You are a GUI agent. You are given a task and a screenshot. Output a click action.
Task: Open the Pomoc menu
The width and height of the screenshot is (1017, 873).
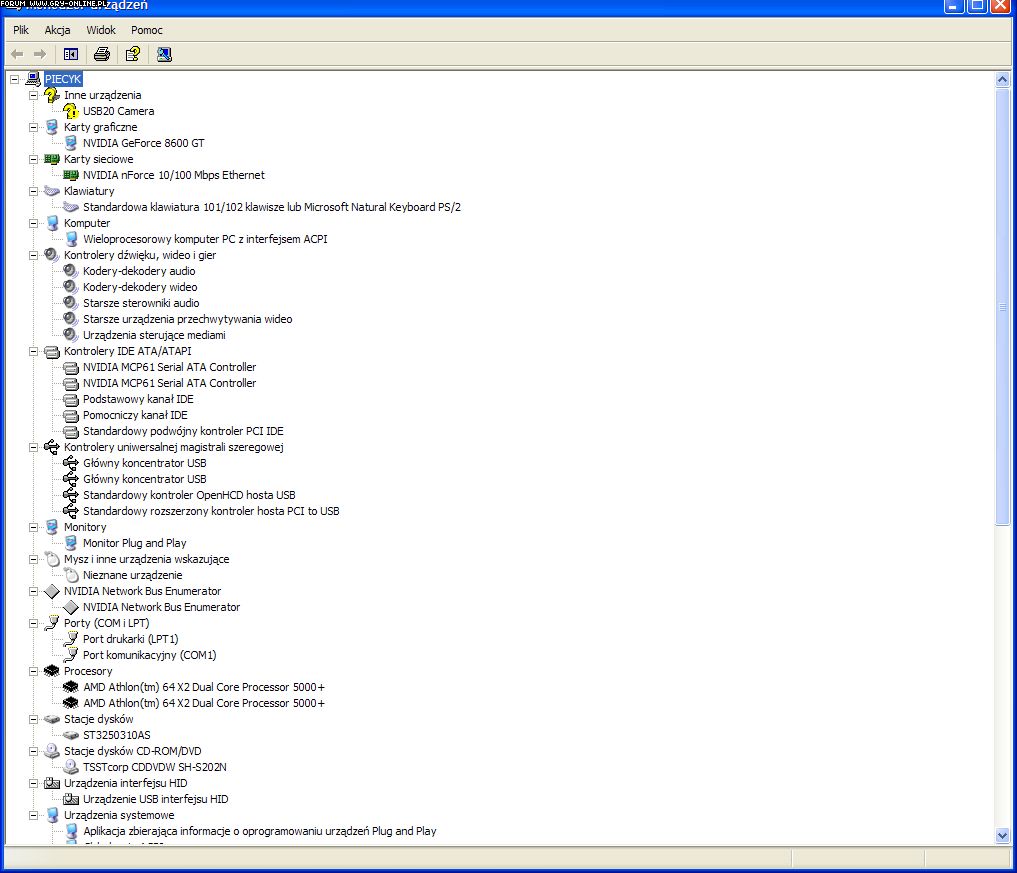point(147,30)
